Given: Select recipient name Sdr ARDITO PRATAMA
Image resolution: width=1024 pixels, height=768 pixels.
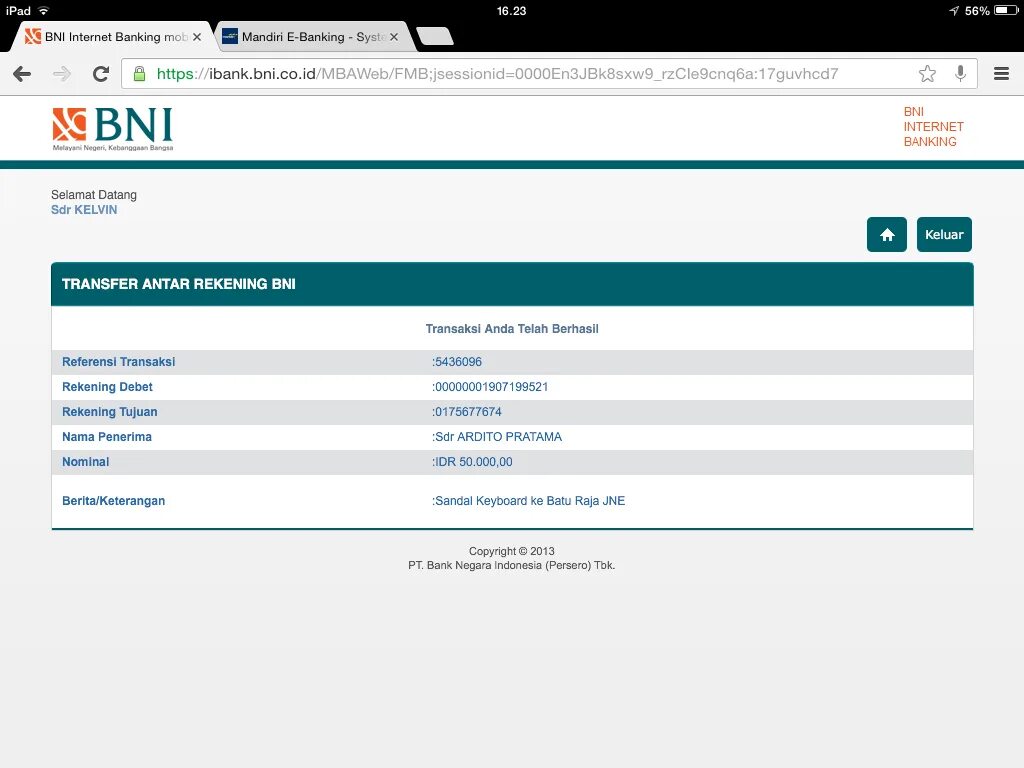Looking at the screenshot, I should [x=498, y=437].
